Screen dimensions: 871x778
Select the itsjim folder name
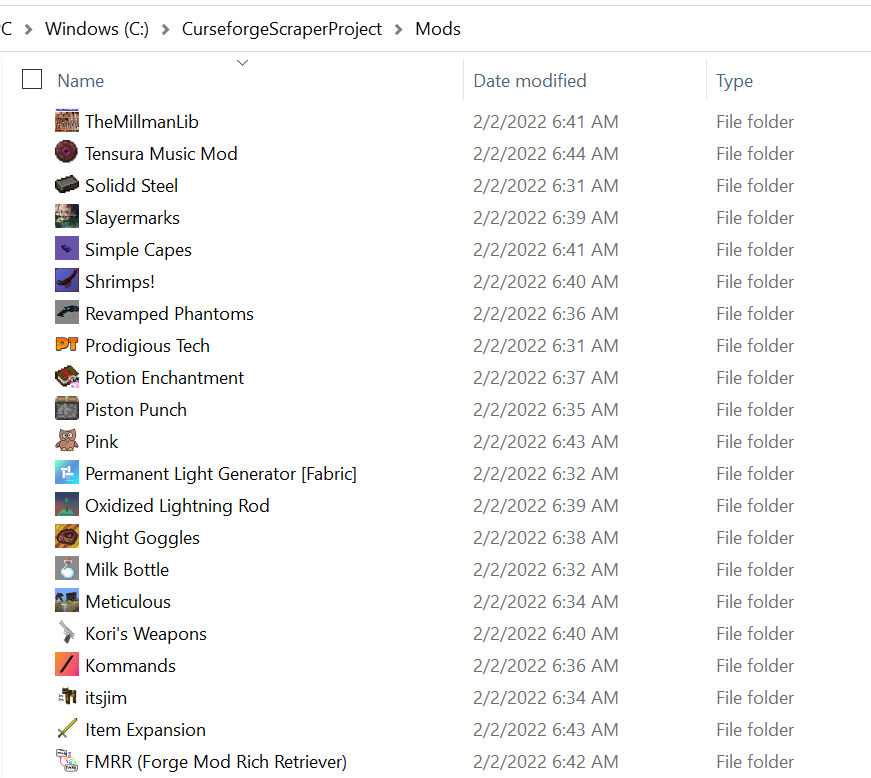coord(106,698)
